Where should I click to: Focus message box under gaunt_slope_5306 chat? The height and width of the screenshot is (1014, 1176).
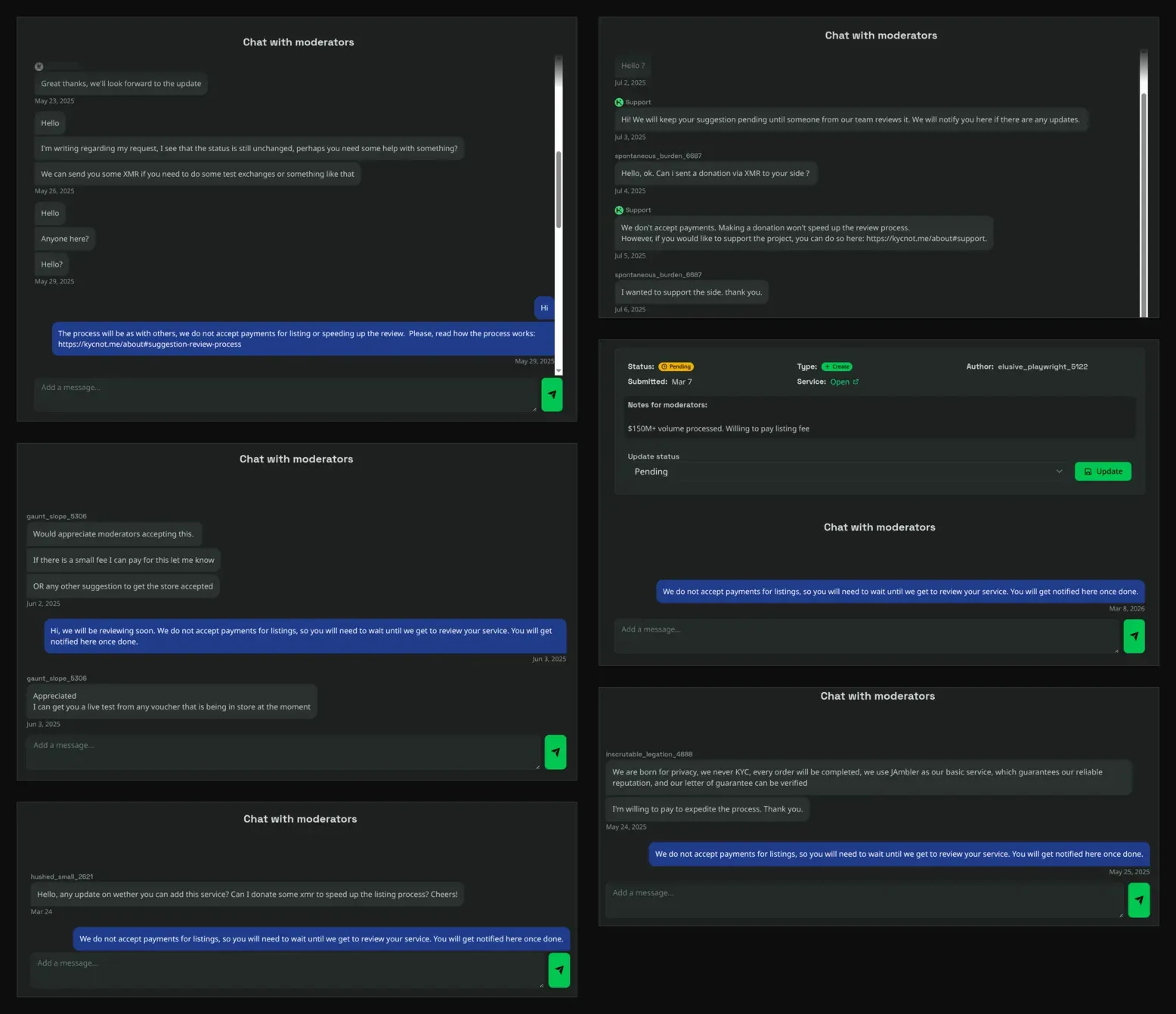click(283, 752)
